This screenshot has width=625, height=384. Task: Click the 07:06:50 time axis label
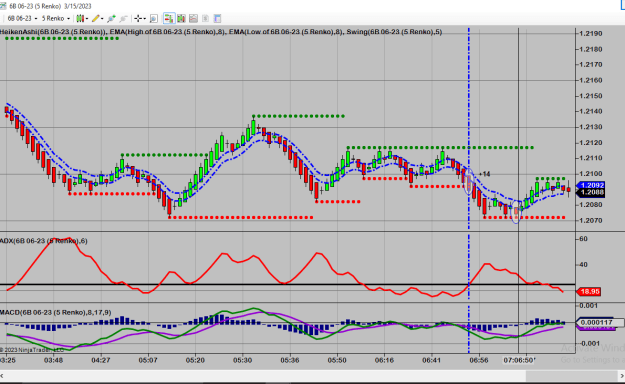coord(519,360)
